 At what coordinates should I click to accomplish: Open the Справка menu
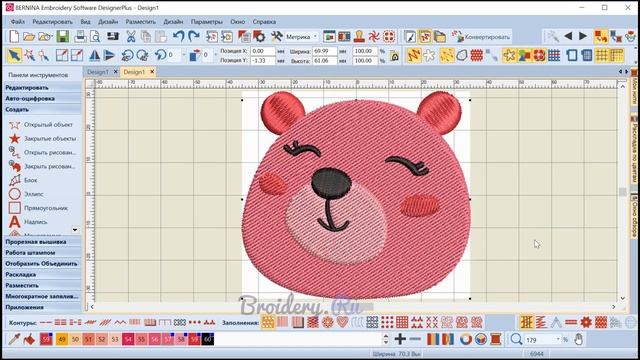click(x=264, y=22)
